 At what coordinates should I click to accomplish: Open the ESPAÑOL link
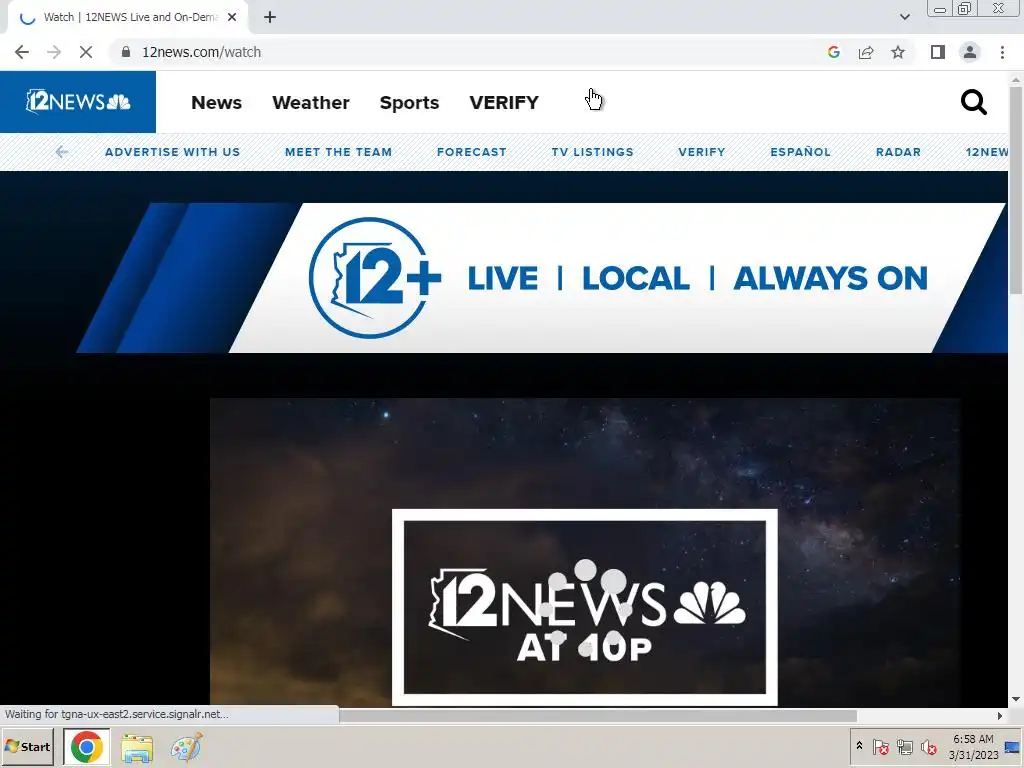[x=800, y=152]
